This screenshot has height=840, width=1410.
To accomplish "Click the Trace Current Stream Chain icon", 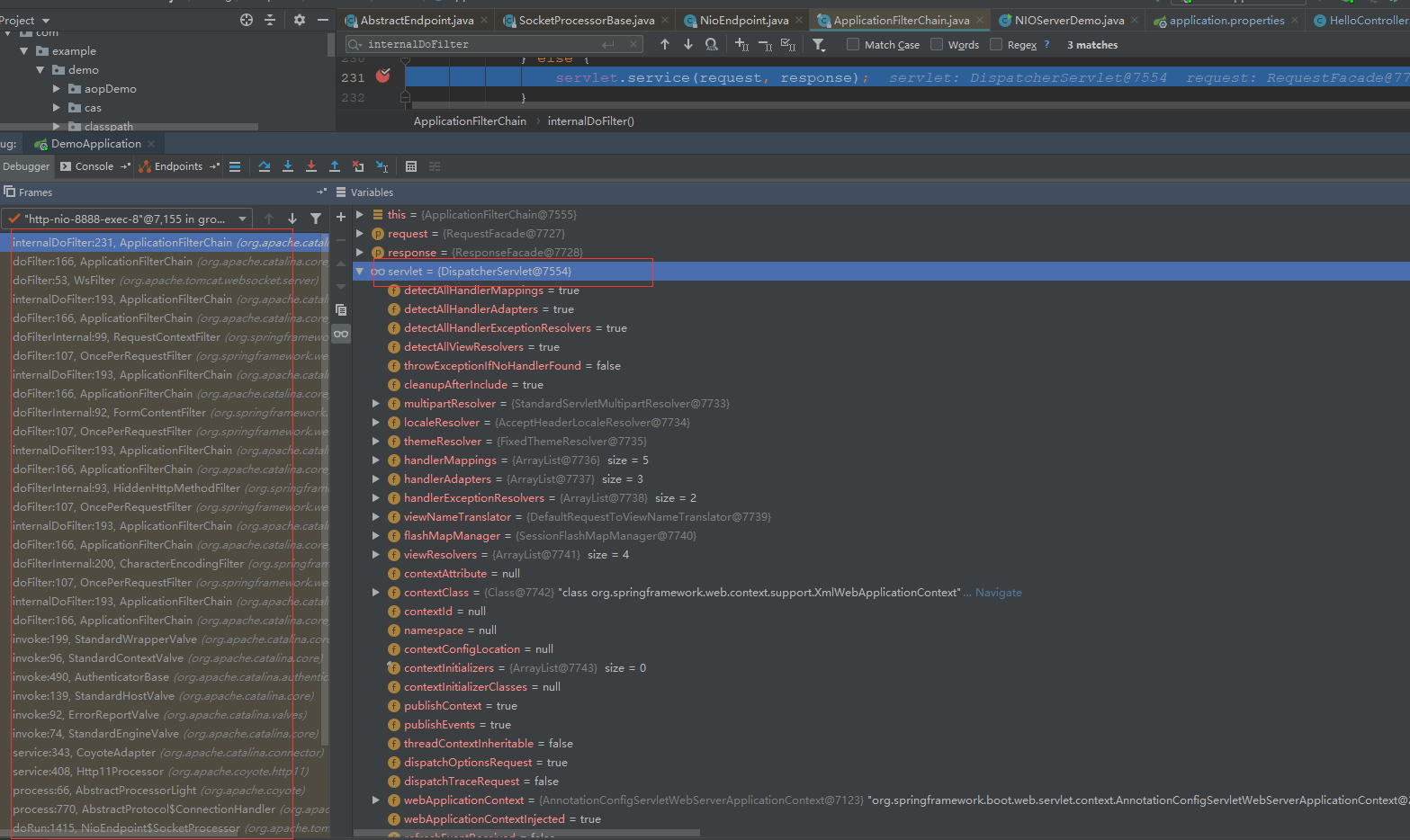I will pos(435,166).
